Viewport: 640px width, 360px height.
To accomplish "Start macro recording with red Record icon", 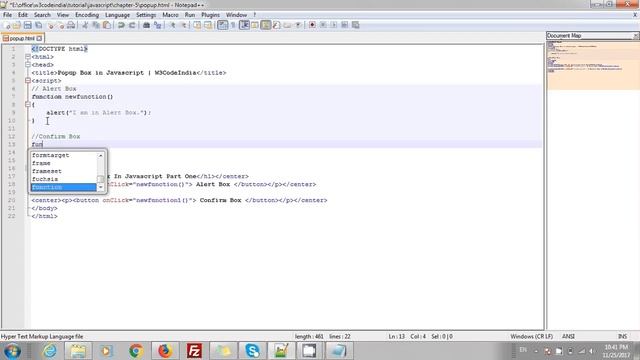I will click(312, 25).
